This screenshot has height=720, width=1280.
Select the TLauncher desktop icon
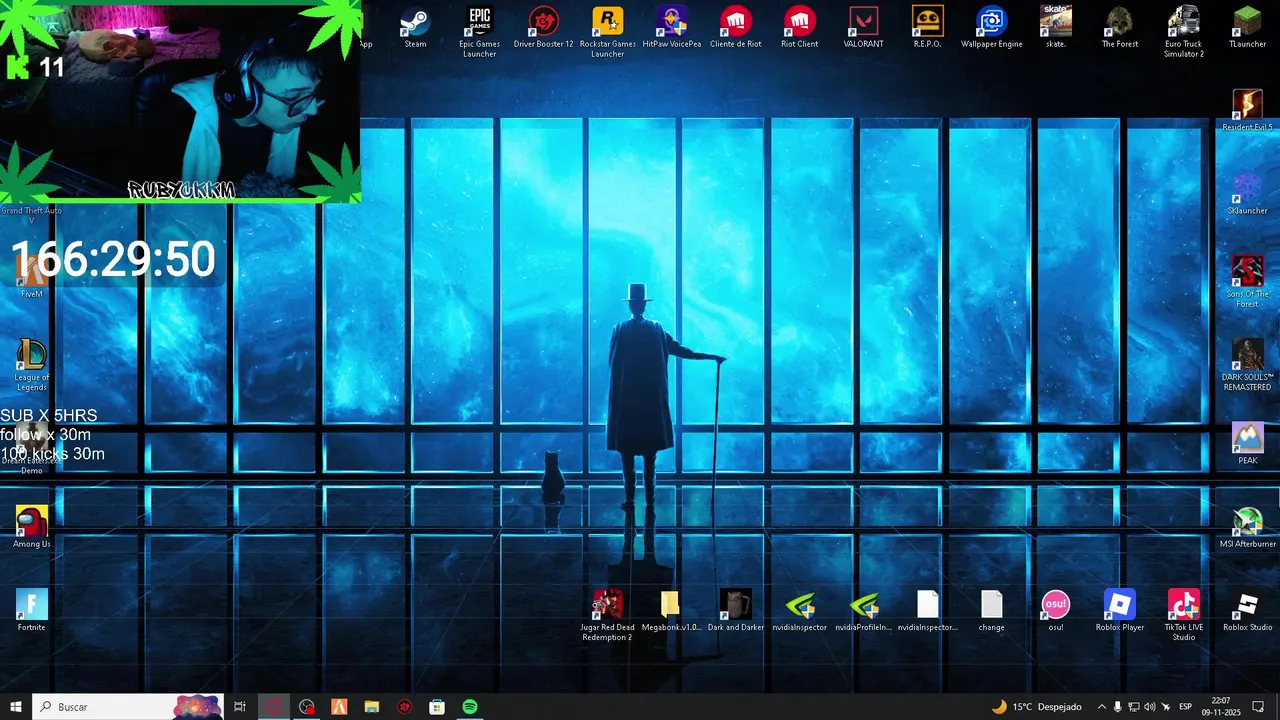click(1248, 28)
